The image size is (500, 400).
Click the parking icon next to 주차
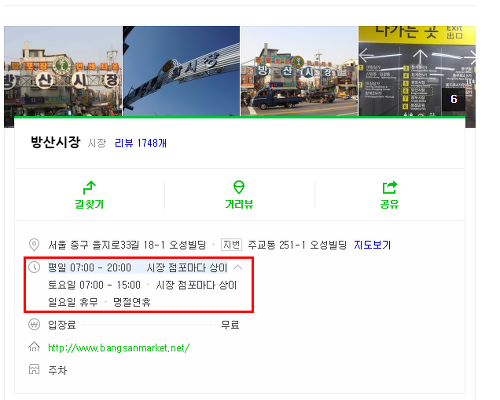[x=34, y=369]
